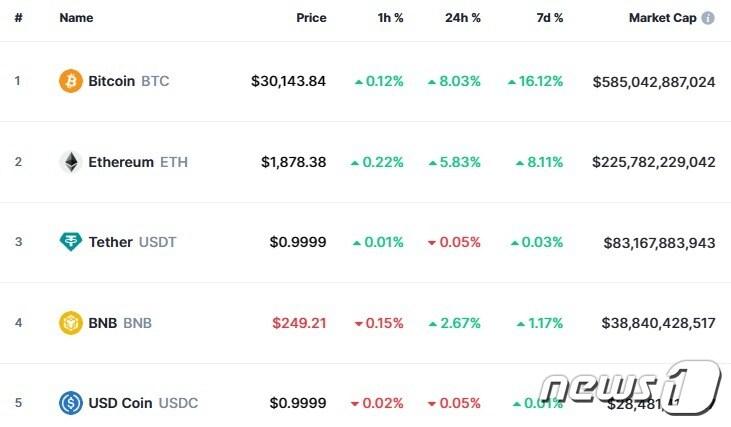This screenshot has width=731, height=427.
Task: Click Bitcoin's price $30,143.84
Action: click(288, 81)
